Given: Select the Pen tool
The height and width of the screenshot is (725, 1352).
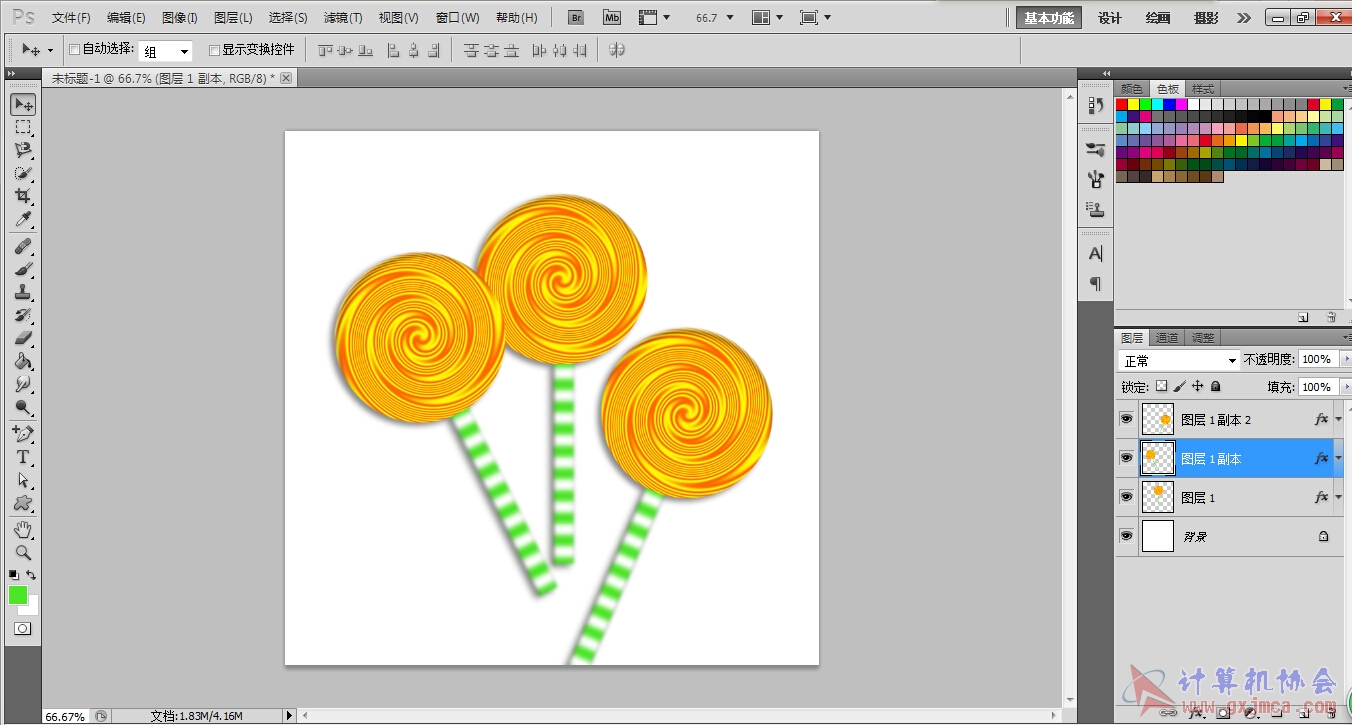Looking at the screenshot, I should (x=23, y=434).
